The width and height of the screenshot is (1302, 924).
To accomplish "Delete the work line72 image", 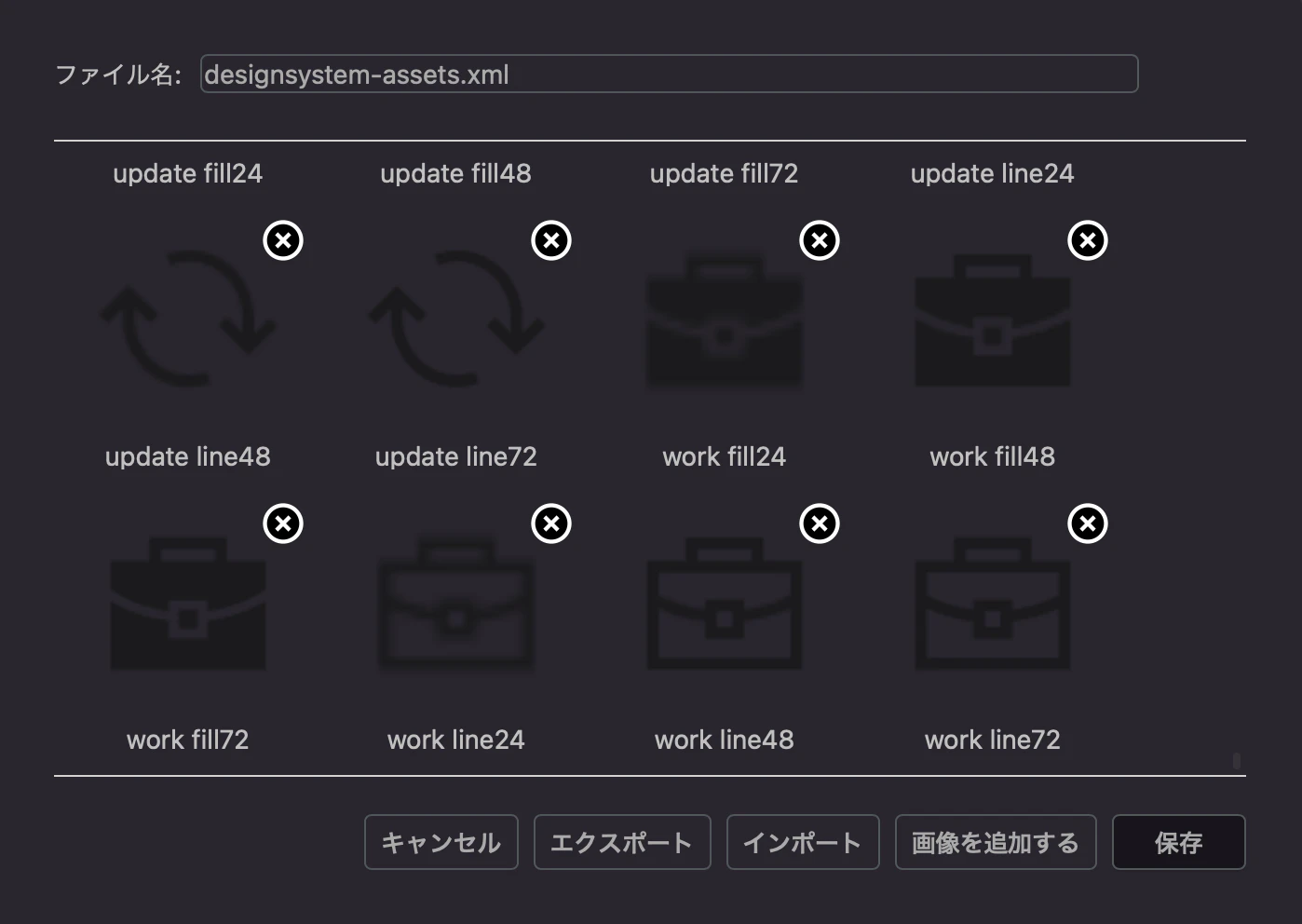I will (x=1088, y=523).
